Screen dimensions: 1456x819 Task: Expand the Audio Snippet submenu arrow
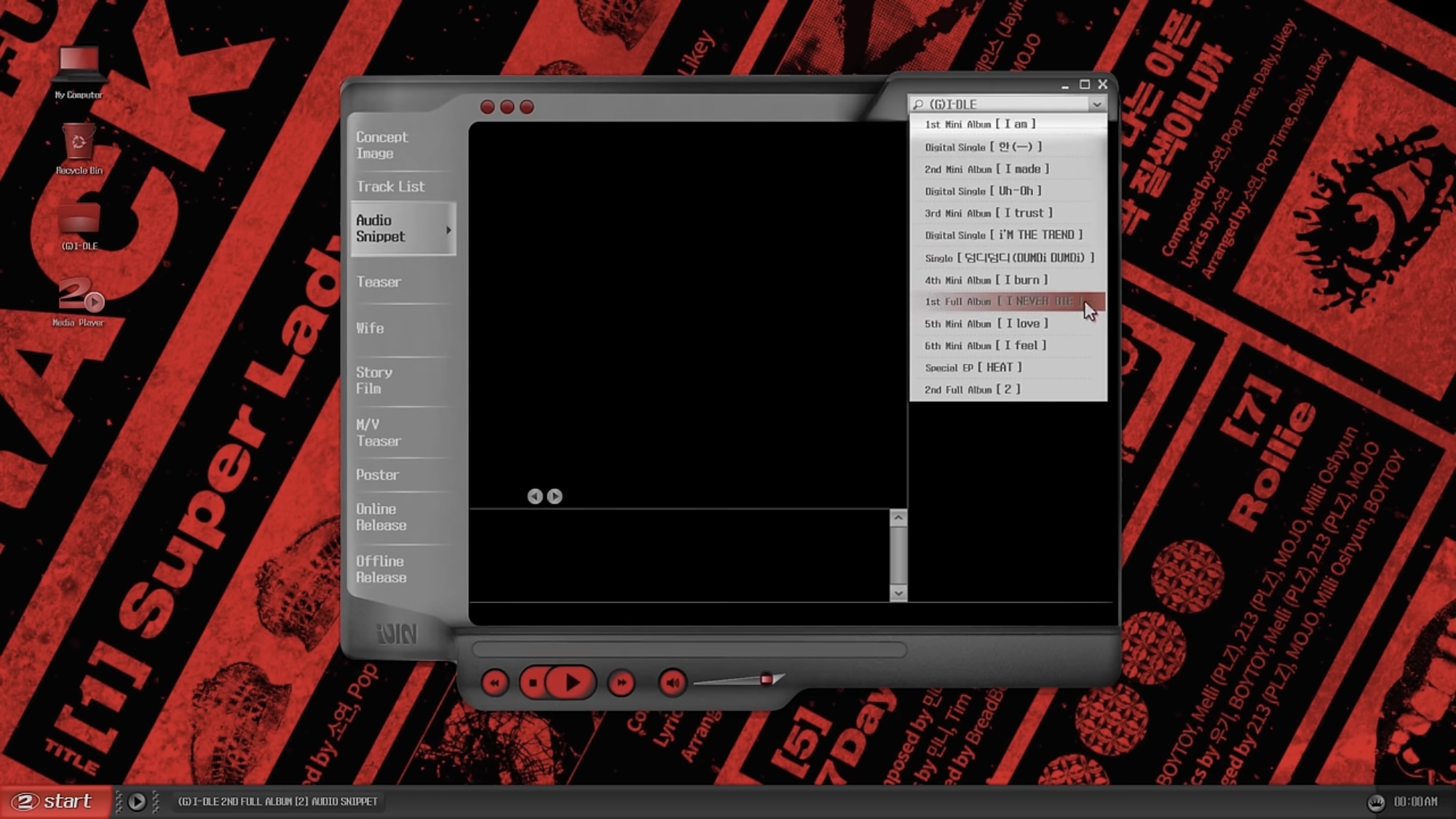[x=448, y=229]
